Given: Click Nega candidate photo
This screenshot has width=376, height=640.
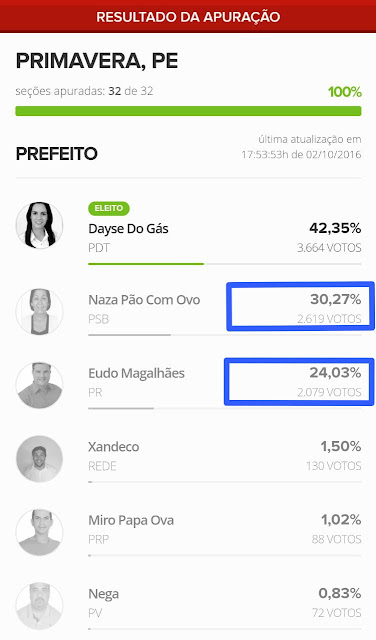Looking at the screenshot, I should point(39,606).
